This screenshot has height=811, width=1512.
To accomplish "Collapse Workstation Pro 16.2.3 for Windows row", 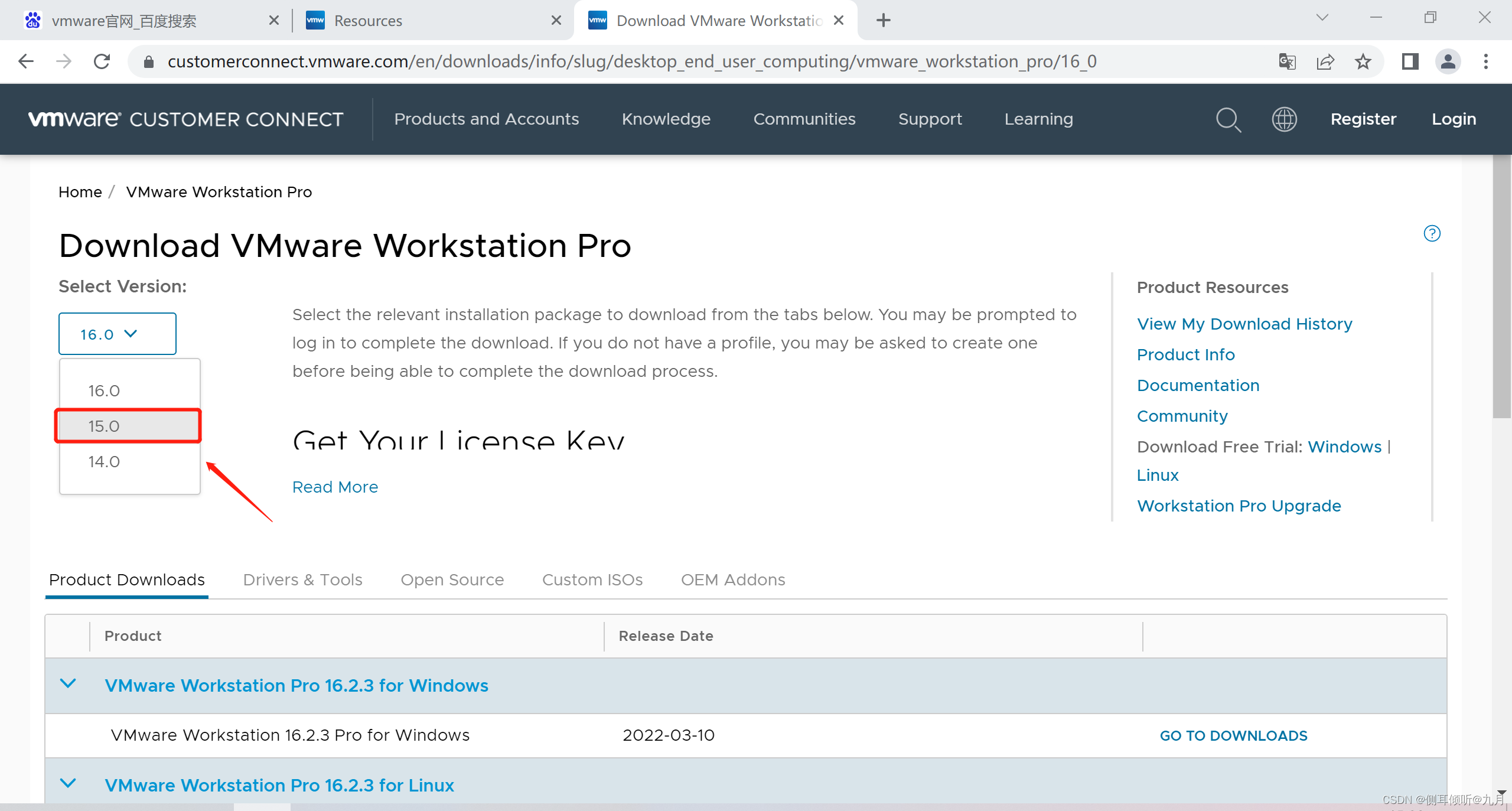I will [68, 684].
